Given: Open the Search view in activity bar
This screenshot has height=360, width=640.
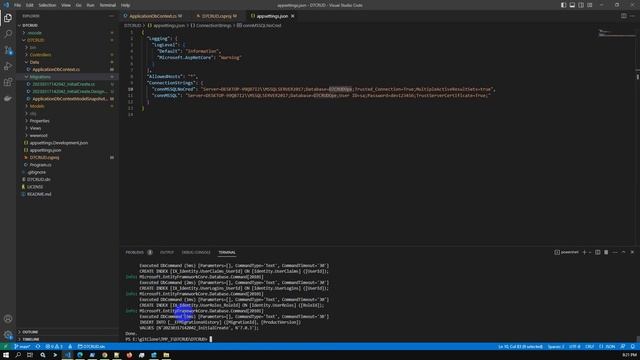Looking at the screenshot, I should tap(8, 34).
